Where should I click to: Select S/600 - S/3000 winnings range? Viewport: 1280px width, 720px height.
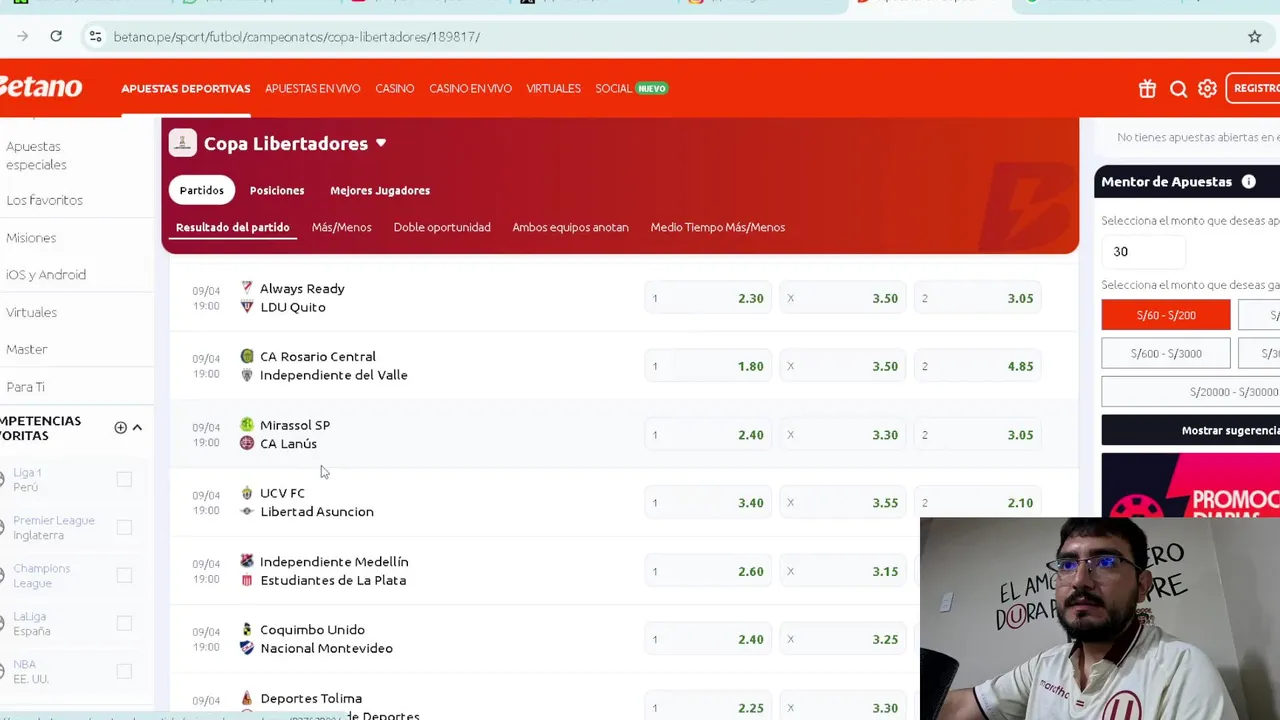click(1166, 353)
